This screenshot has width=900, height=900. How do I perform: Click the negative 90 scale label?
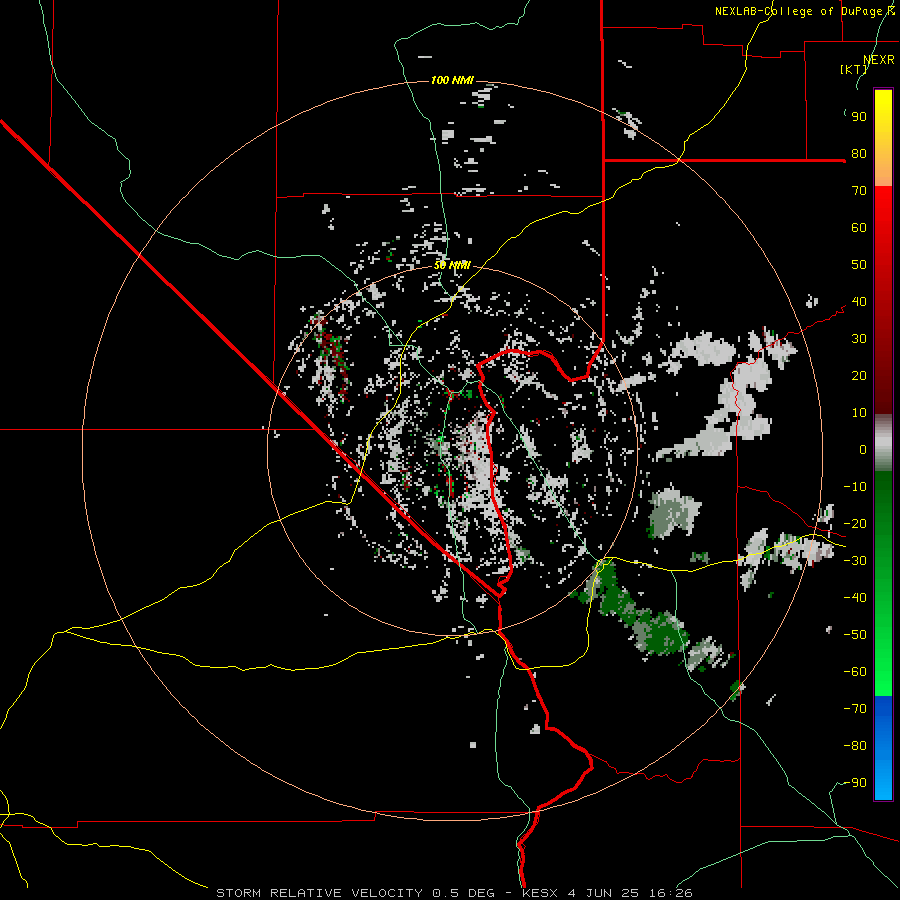pyautogui.click(x=855, y=783)
